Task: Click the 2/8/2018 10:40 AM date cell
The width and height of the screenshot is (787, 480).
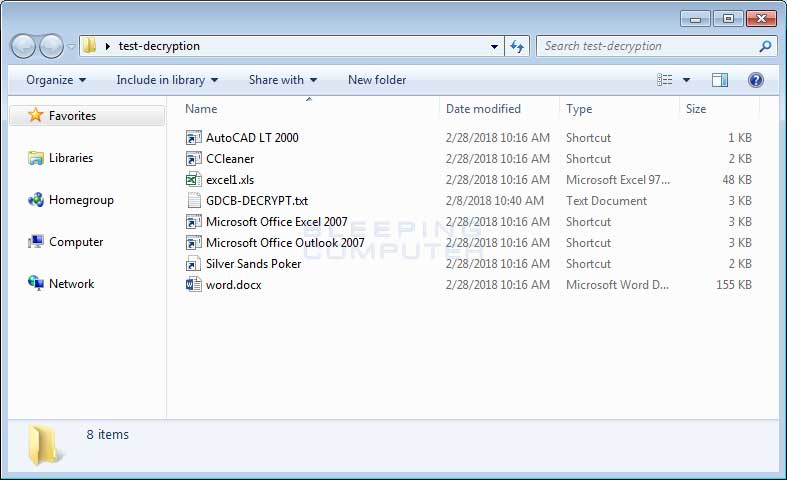Action: point(494,201)
